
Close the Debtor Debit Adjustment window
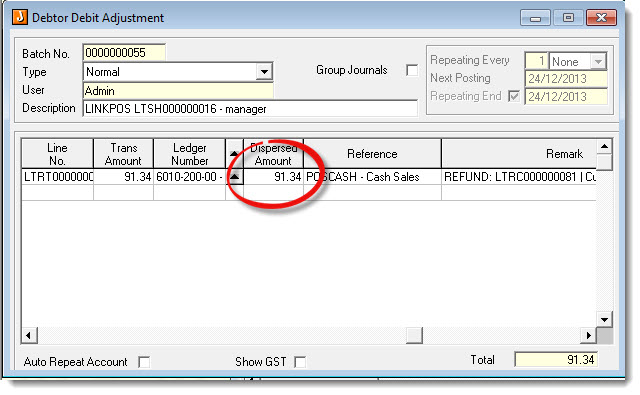[x=601, y=18]
